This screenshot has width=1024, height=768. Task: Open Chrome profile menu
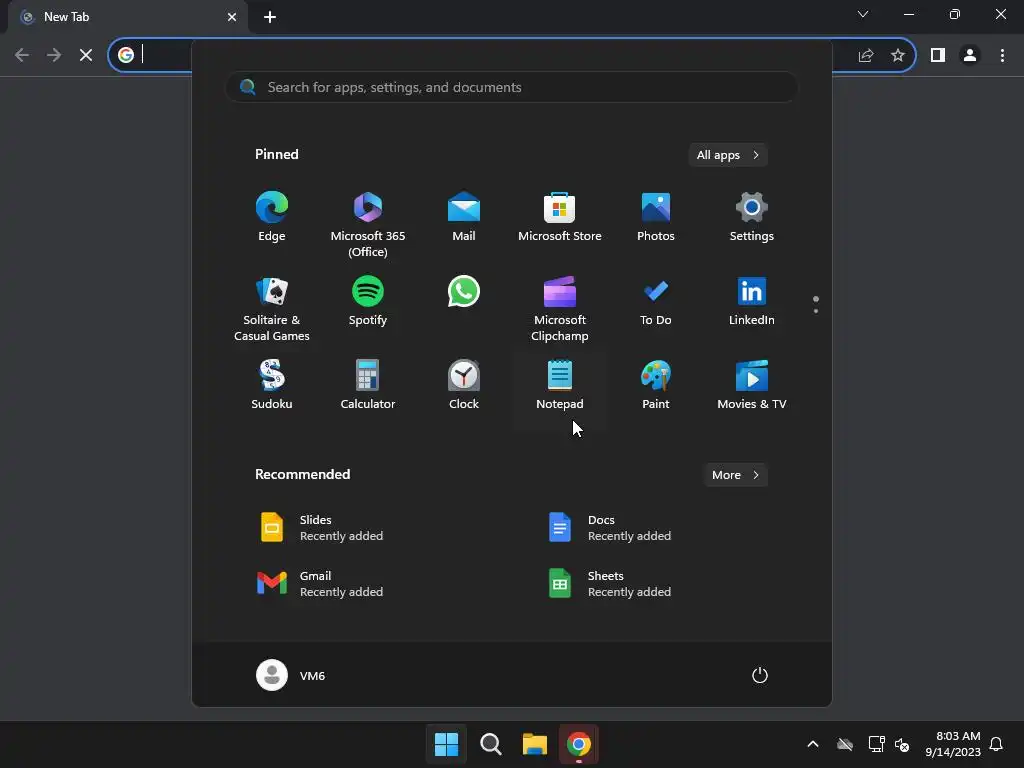[x=970, y=55]
